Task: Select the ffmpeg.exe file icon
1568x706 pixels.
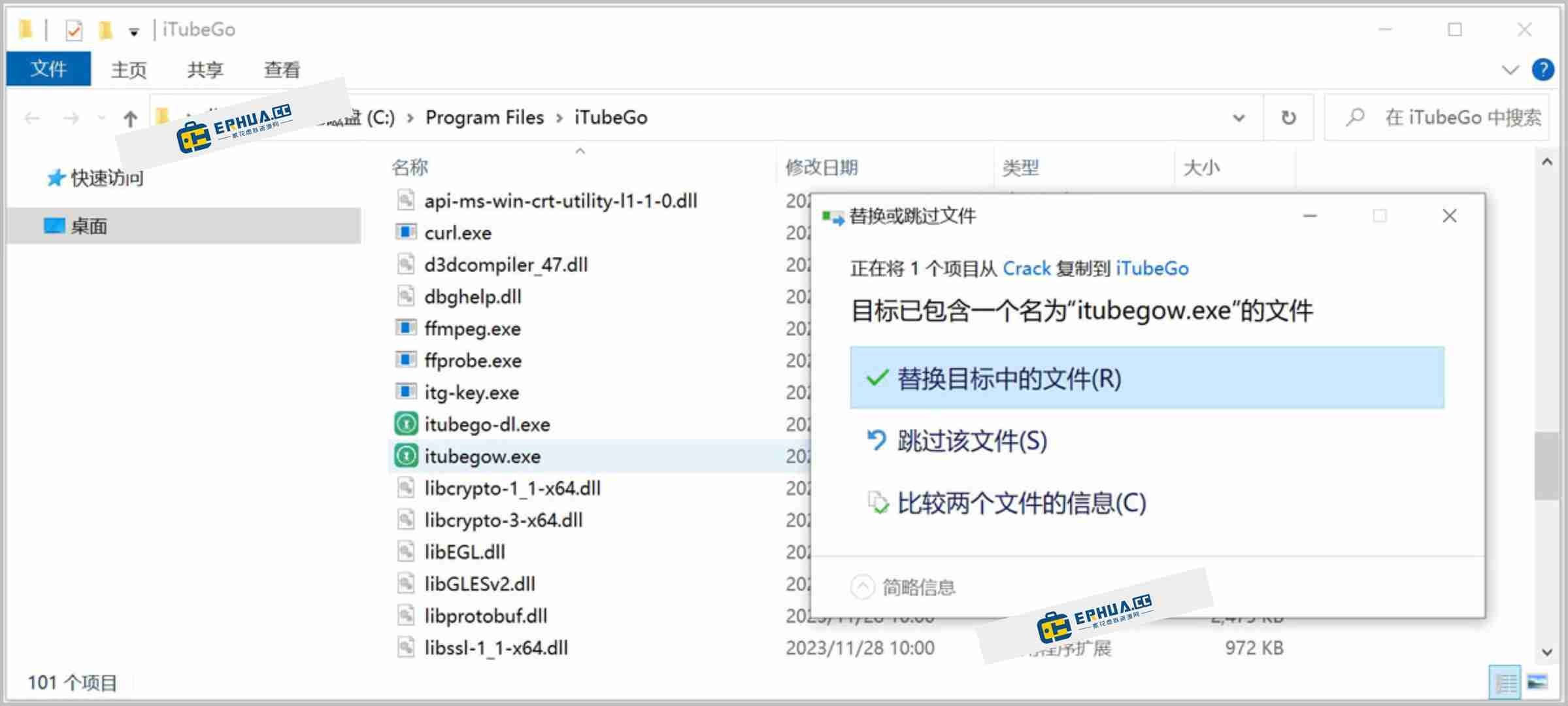Action: (x=406, y=328)
